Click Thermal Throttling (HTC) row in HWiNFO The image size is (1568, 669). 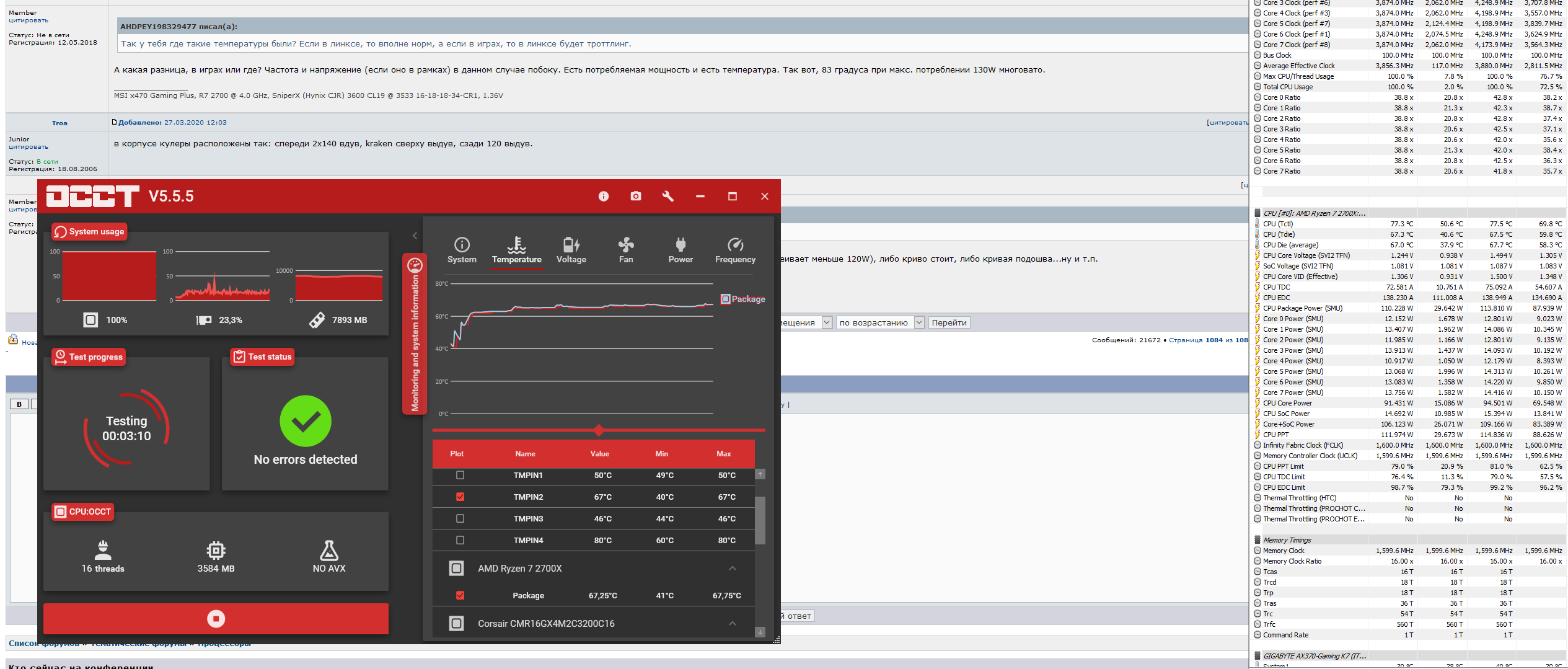1408,498
